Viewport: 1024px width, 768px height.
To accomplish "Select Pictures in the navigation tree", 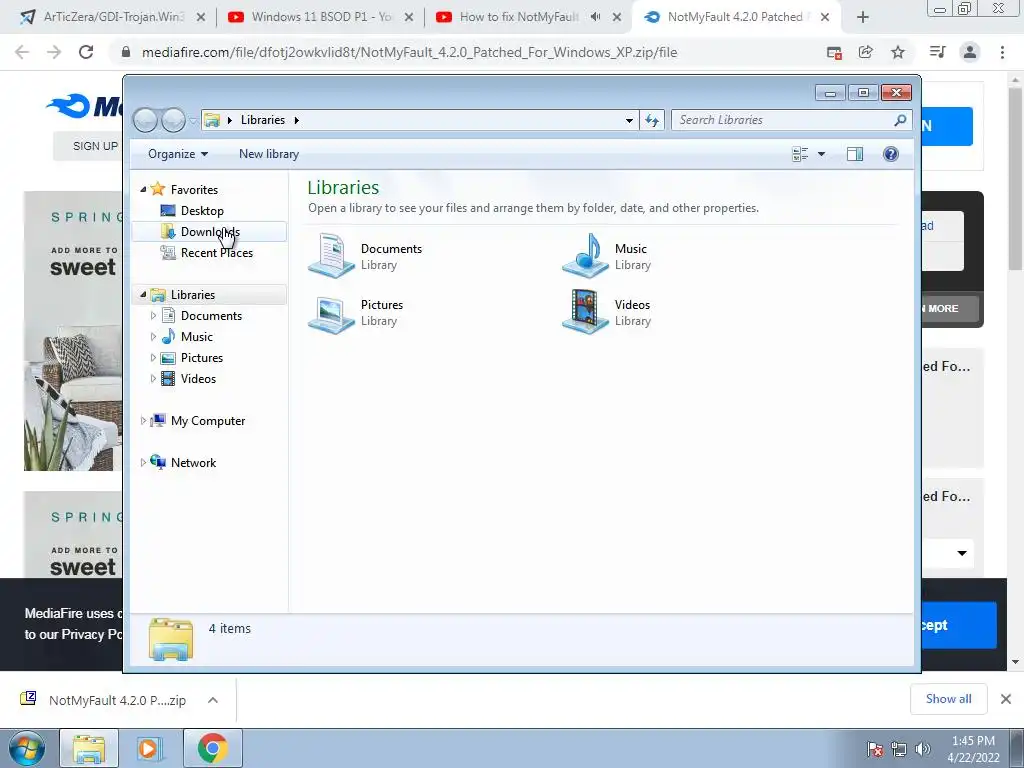I will click(x=202, y=357).
